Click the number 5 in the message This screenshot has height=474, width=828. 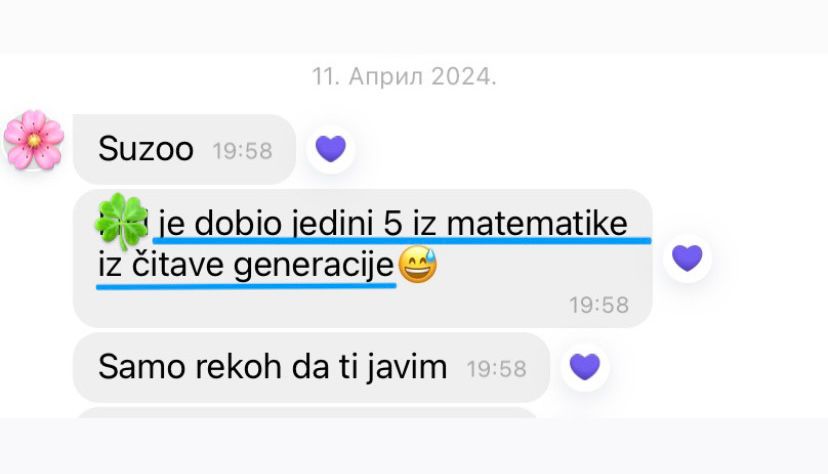coord(392,223)
